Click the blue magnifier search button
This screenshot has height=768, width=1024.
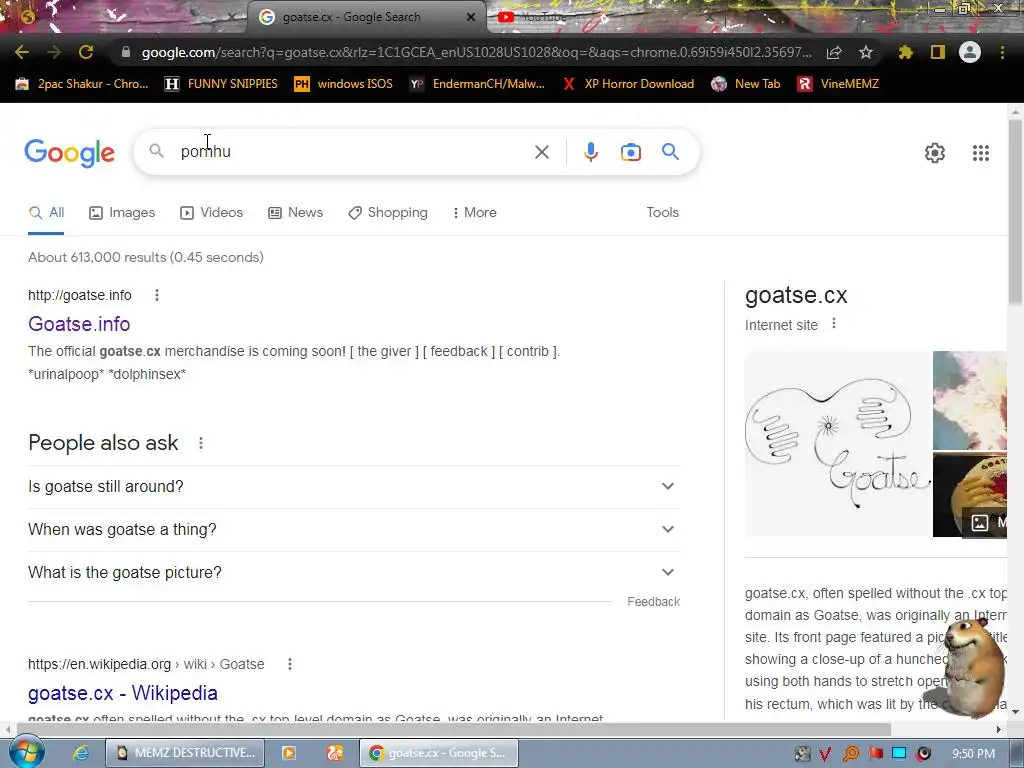click(x=670, y=152)
